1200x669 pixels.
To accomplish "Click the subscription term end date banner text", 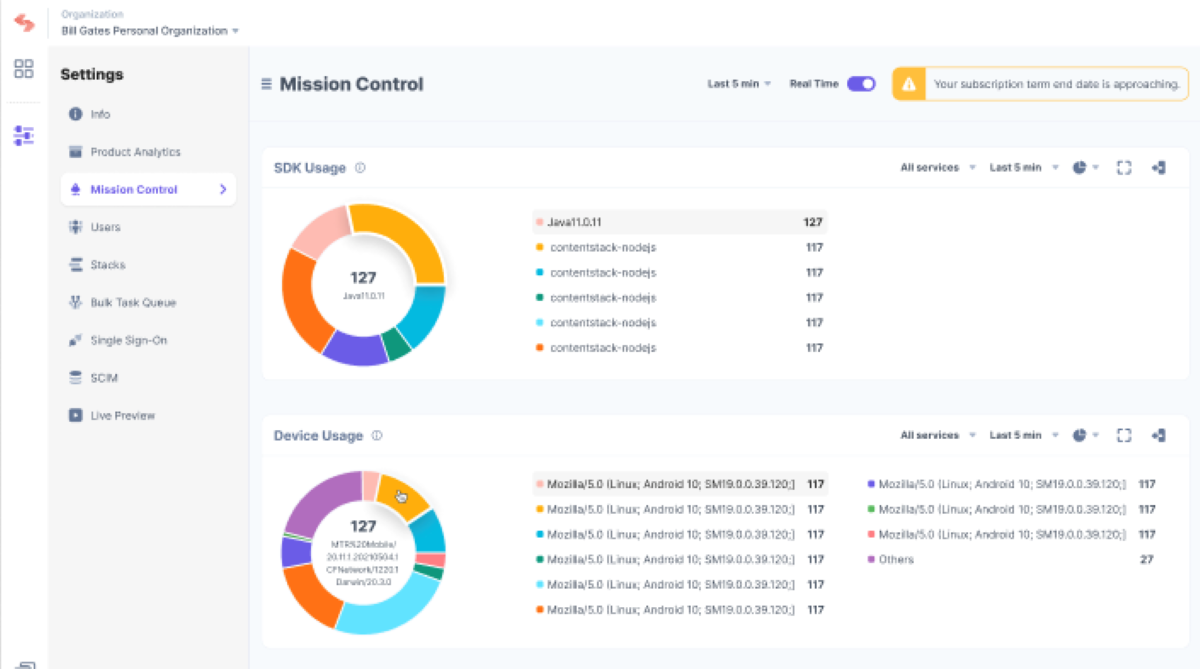I will [1056, 84].
